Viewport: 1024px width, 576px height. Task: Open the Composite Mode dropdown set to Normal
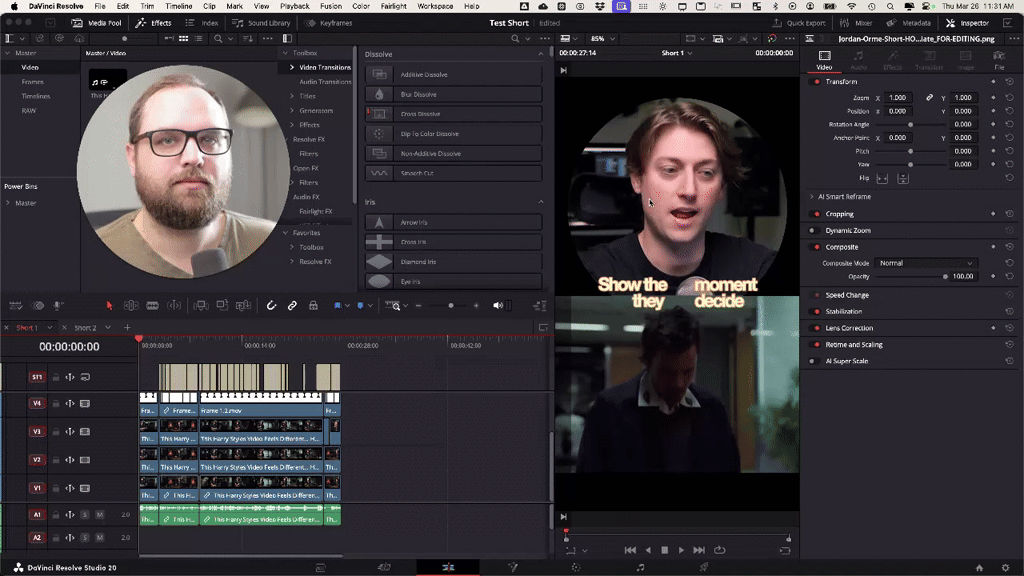pyautogui.click(x=924, y=263)
